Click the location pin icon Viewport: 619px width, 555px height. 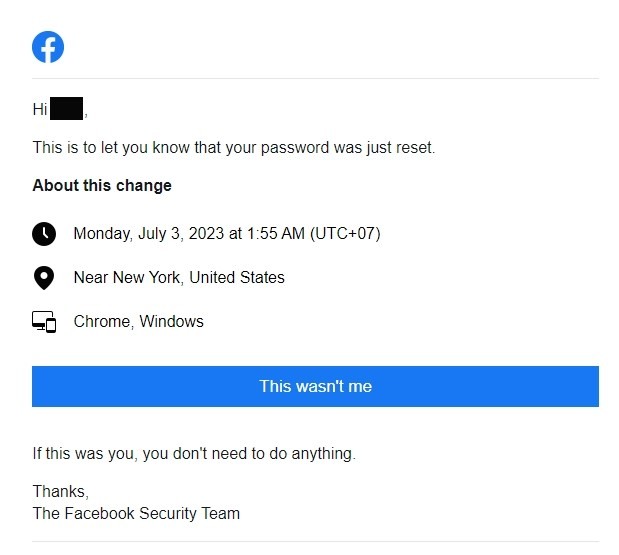tap(44, 278)
